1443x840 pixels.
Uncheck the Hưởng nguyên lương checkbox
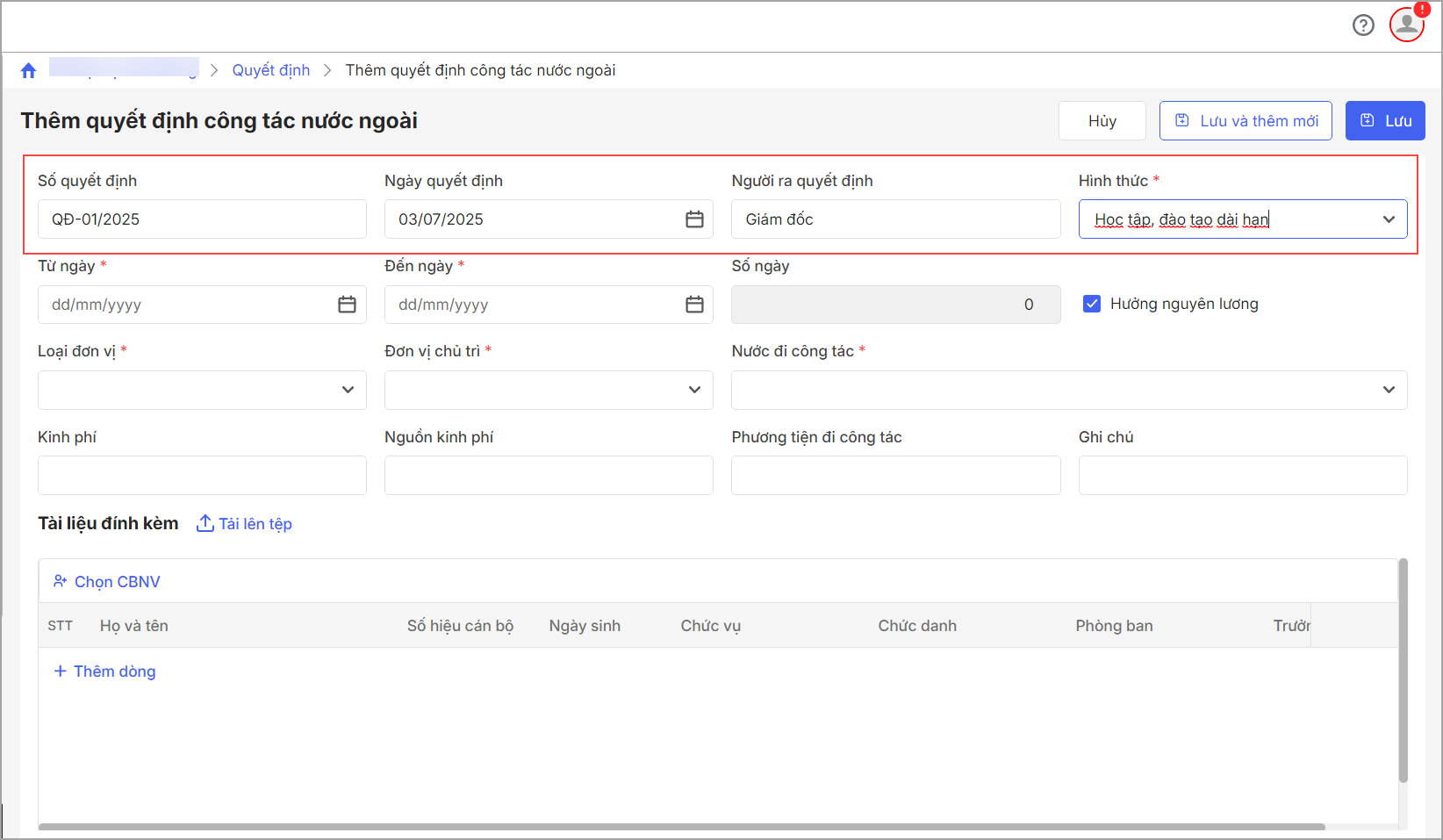pos(1092,304)
